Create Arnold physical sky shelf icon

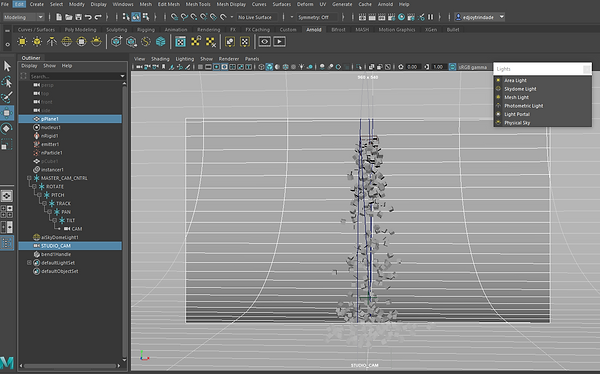96,41
